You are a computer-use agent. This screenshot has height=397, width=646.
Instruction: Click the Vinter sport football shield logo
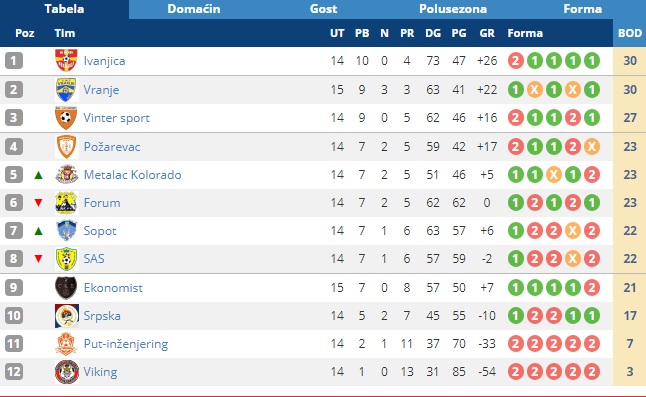[66, 118]
